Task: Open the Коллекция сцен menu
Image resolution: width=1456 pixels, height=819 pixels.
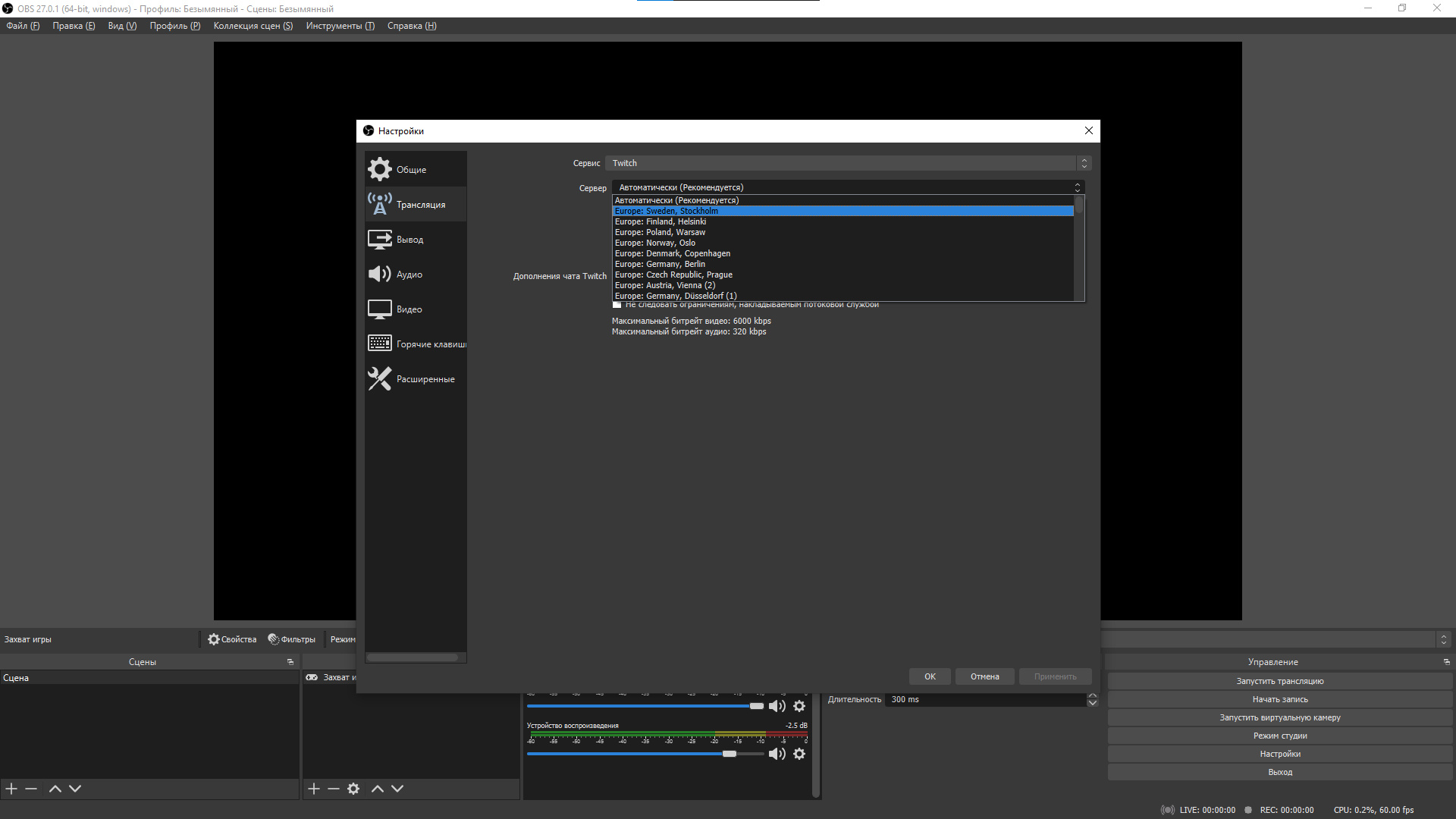Action: 253,26
